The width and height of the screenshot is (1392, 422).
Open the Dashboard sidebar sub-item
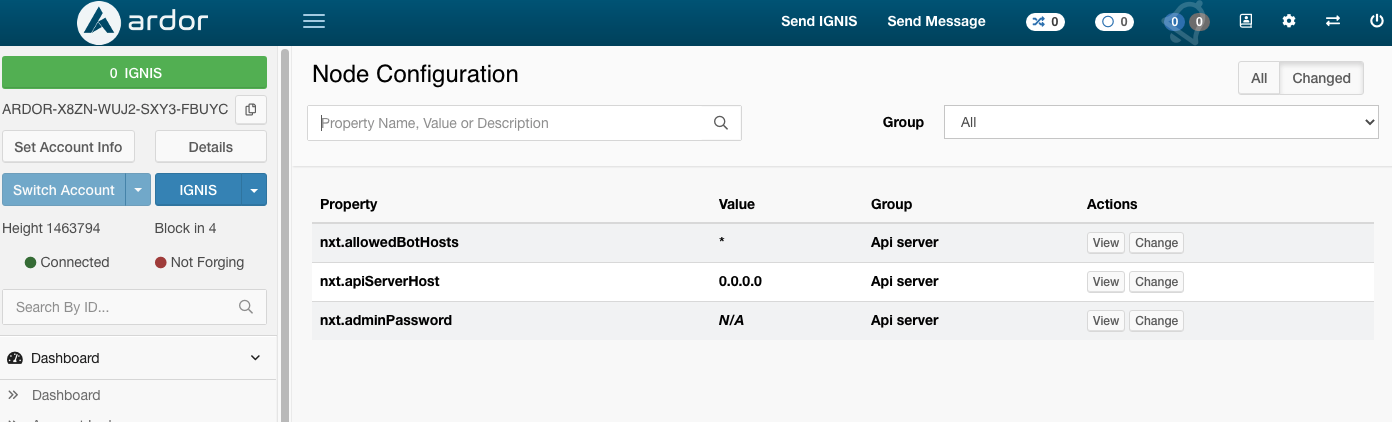click(x=66, y=395)
